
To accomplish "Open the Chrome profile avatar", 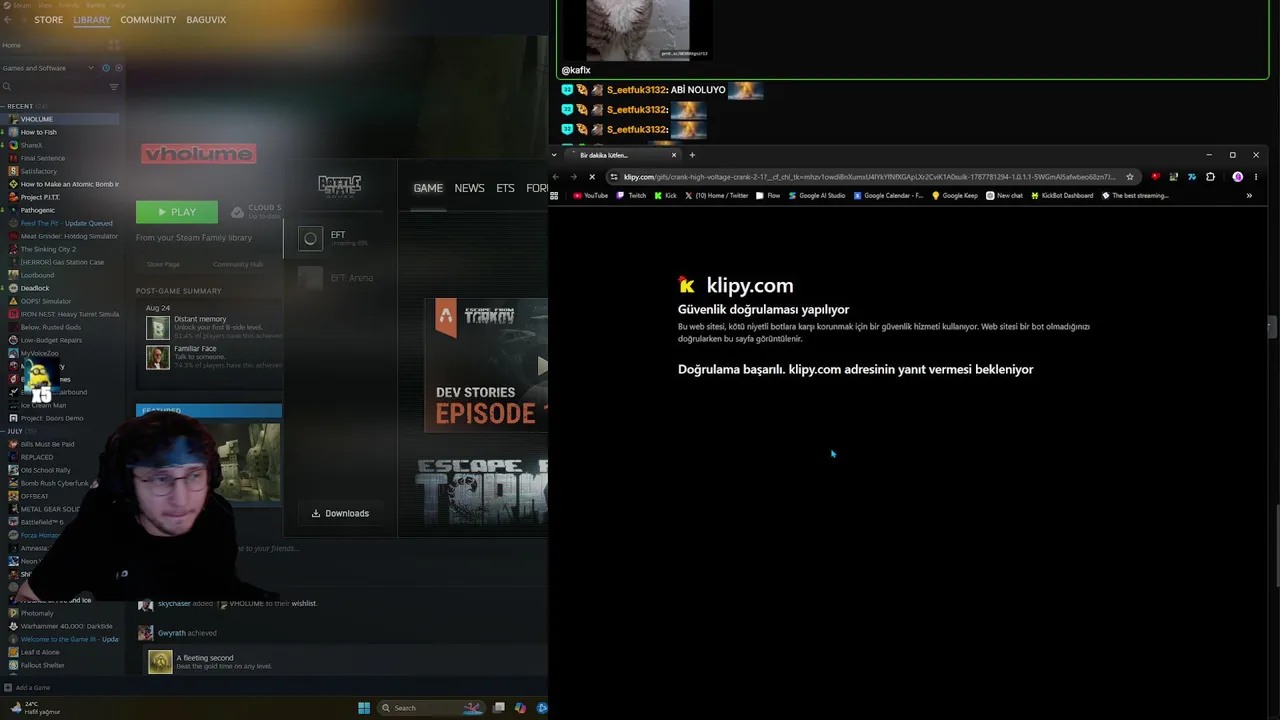I will pos(1237,177).
